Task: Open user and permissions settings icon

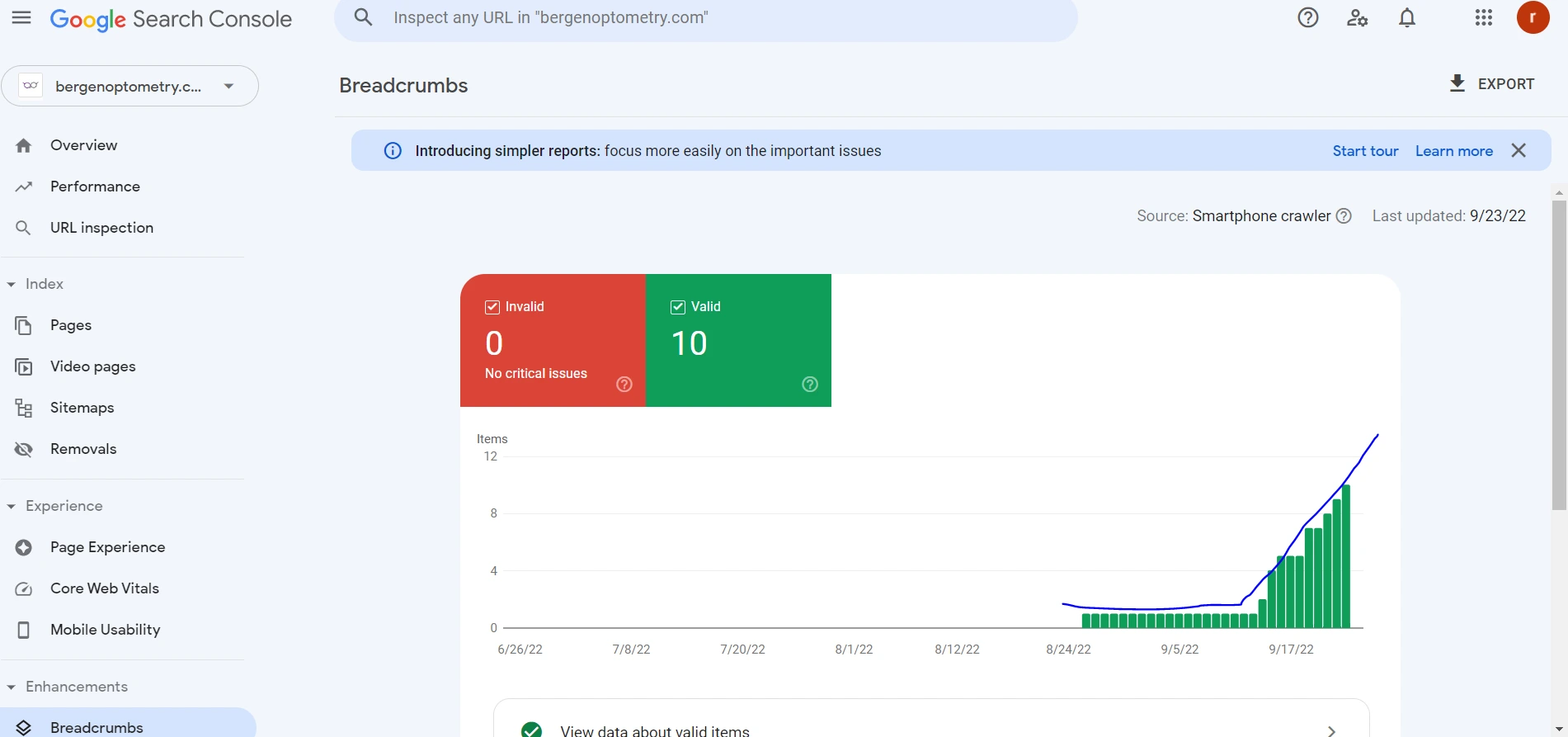Action: click(1357, 18)
